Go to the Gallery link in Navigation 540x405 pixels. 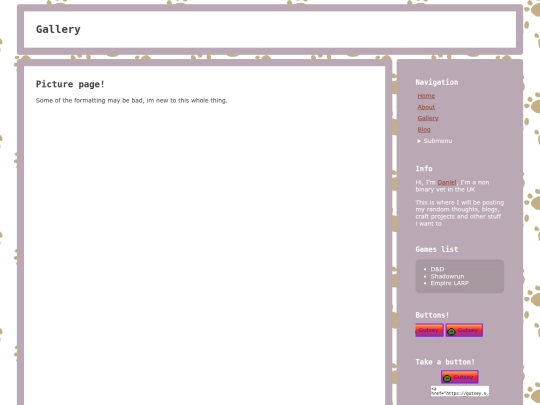[428, 118]
